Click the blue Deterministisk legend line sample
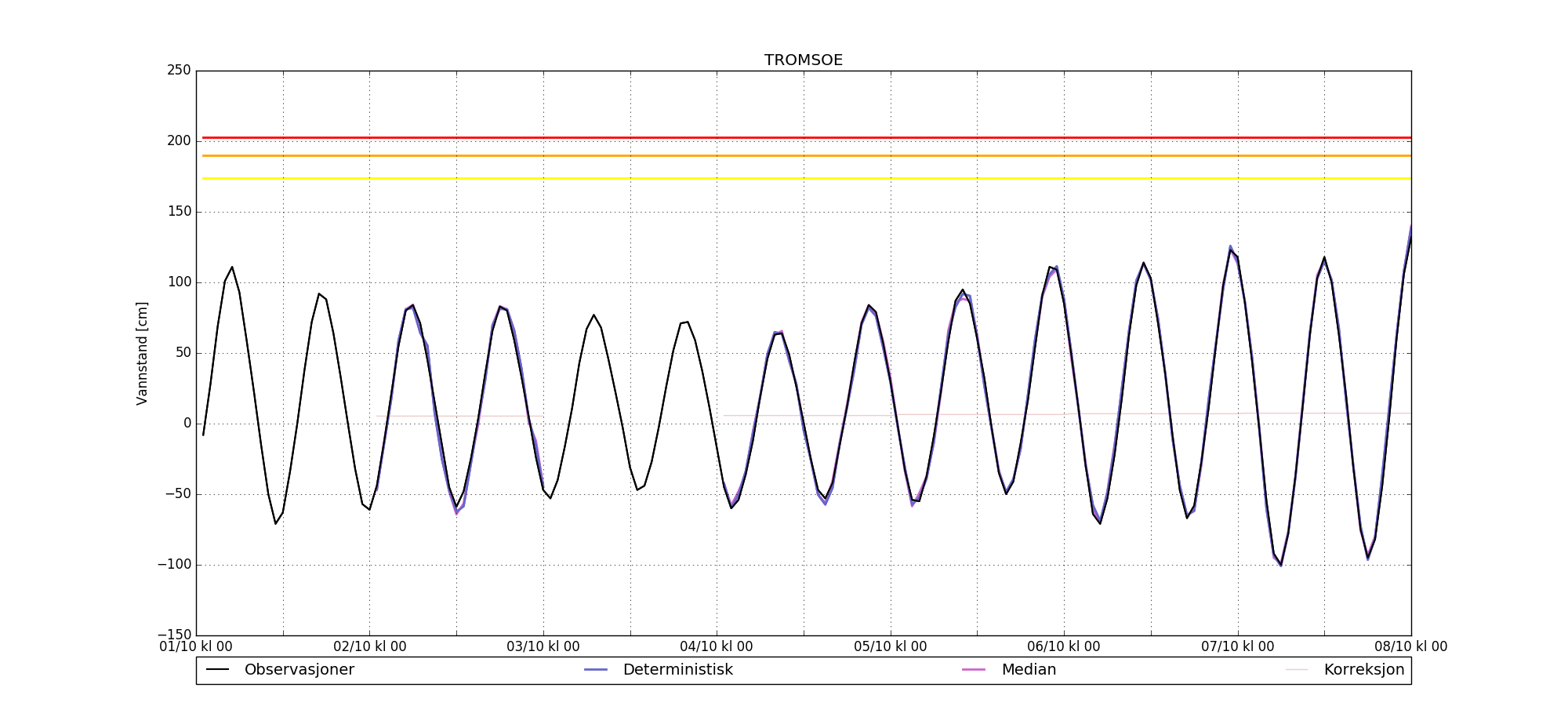 [x=596, y=670]
